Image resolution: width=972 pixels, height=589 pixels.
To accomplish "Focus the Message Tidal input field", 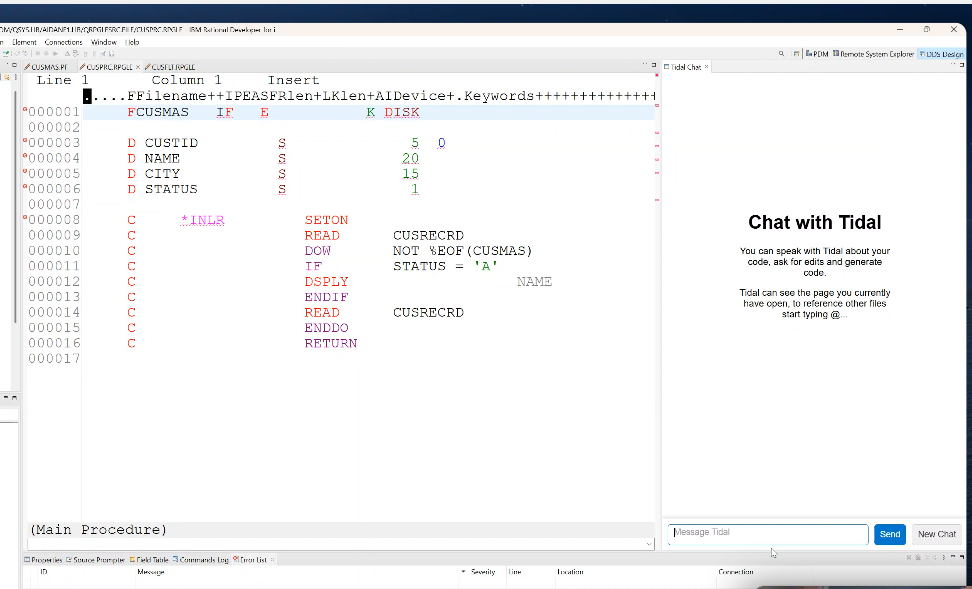I will point(768,534).
